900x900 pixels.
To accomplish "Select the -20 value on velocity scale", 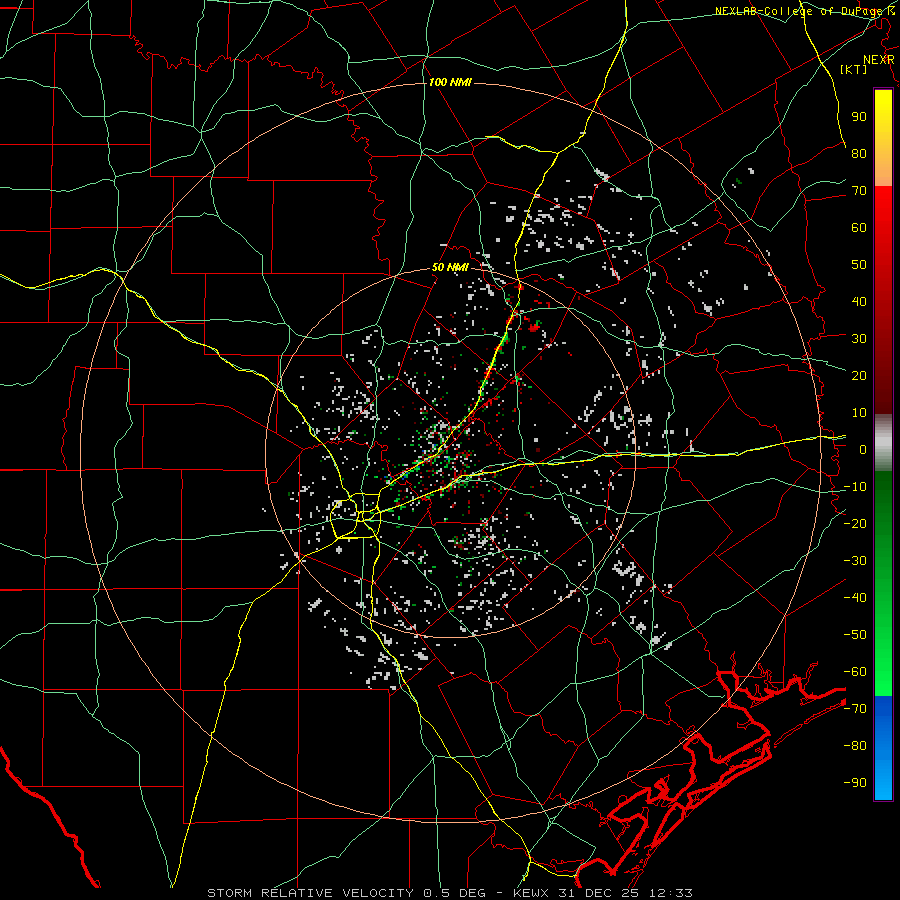I will (855, 523).
